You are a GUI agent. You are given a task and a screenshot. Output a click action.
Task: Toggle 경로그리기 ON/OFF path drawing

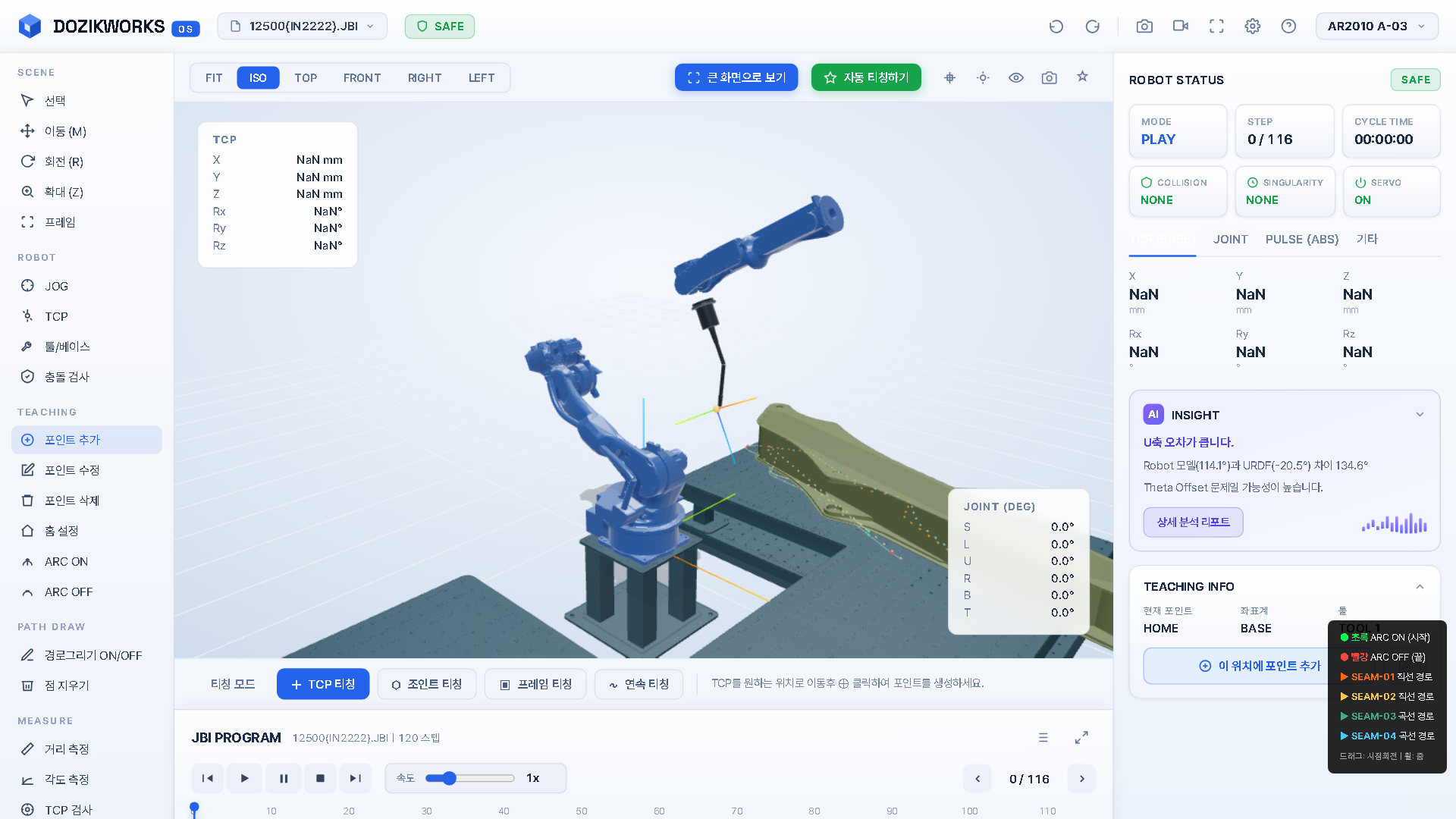87,655
